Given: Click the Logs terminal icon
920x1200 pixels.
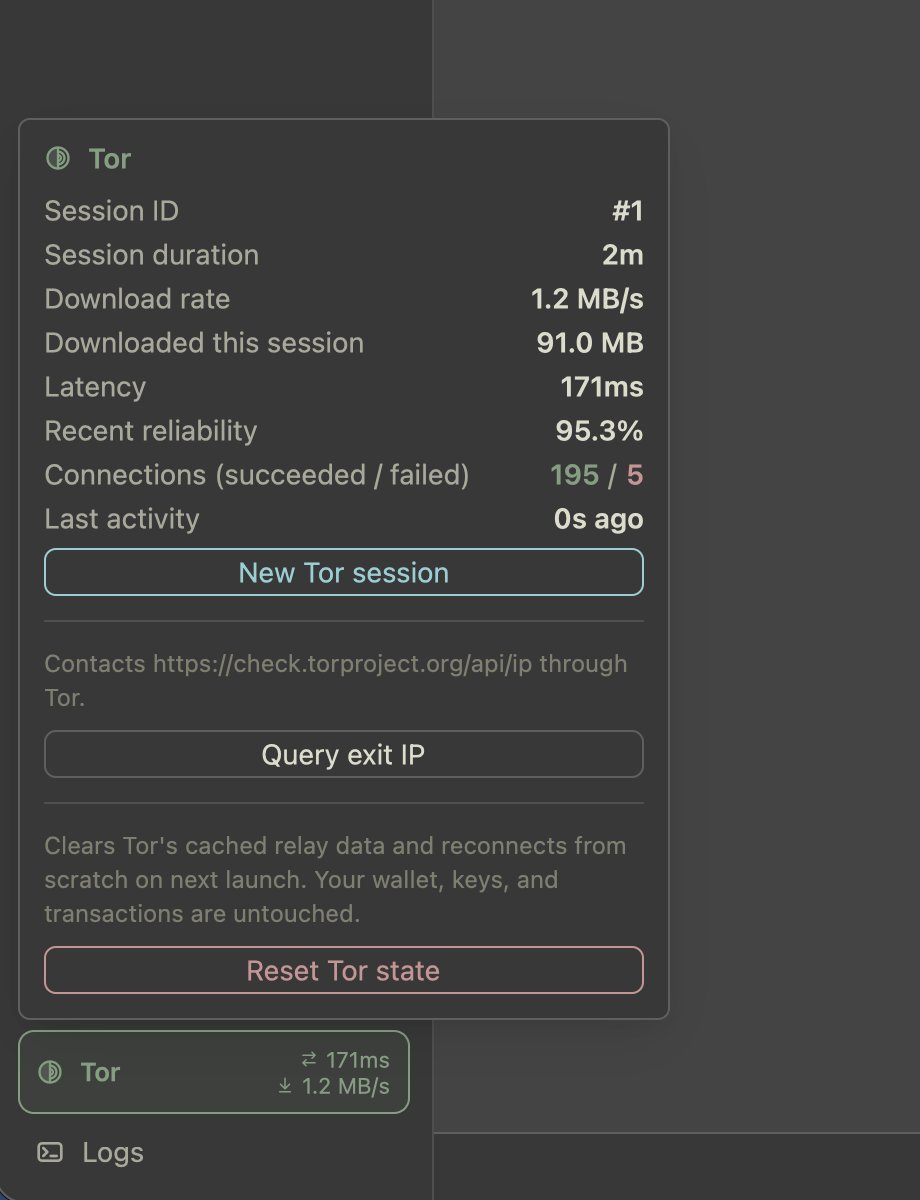Looking at the screenshot, I should coord(50,1152).
